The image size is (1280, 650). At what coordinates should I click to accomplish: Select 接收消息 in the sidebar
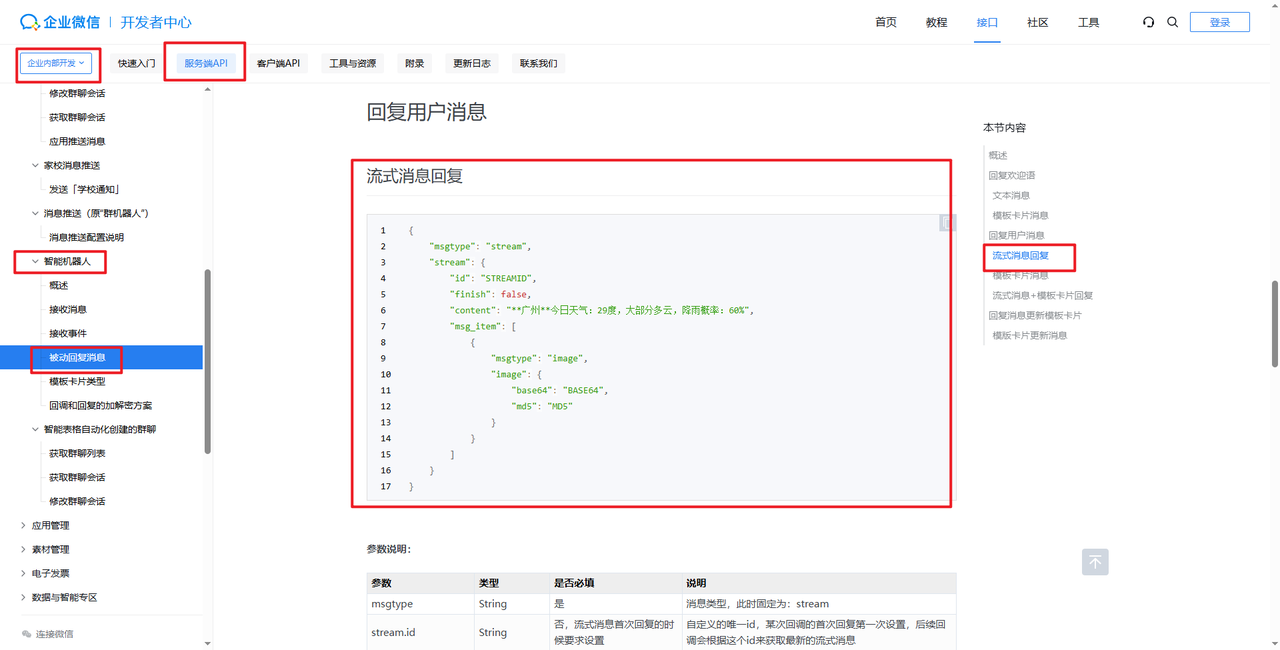tap(68, 309)
